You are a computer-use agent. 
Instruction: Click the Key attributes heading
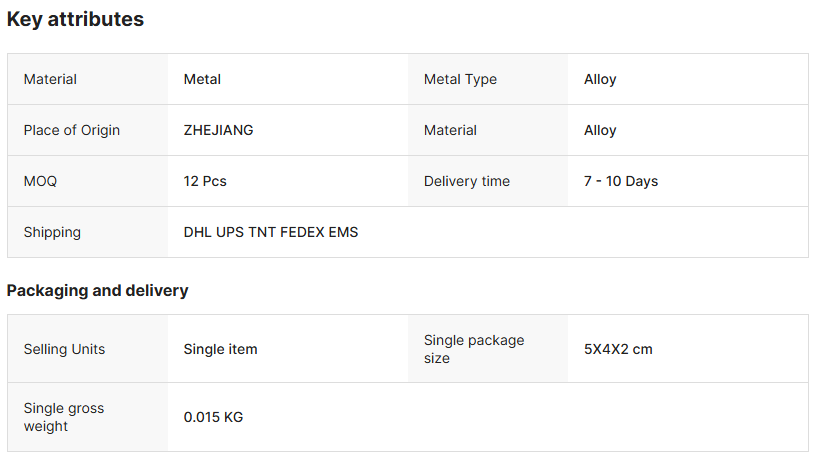[75, 19]
